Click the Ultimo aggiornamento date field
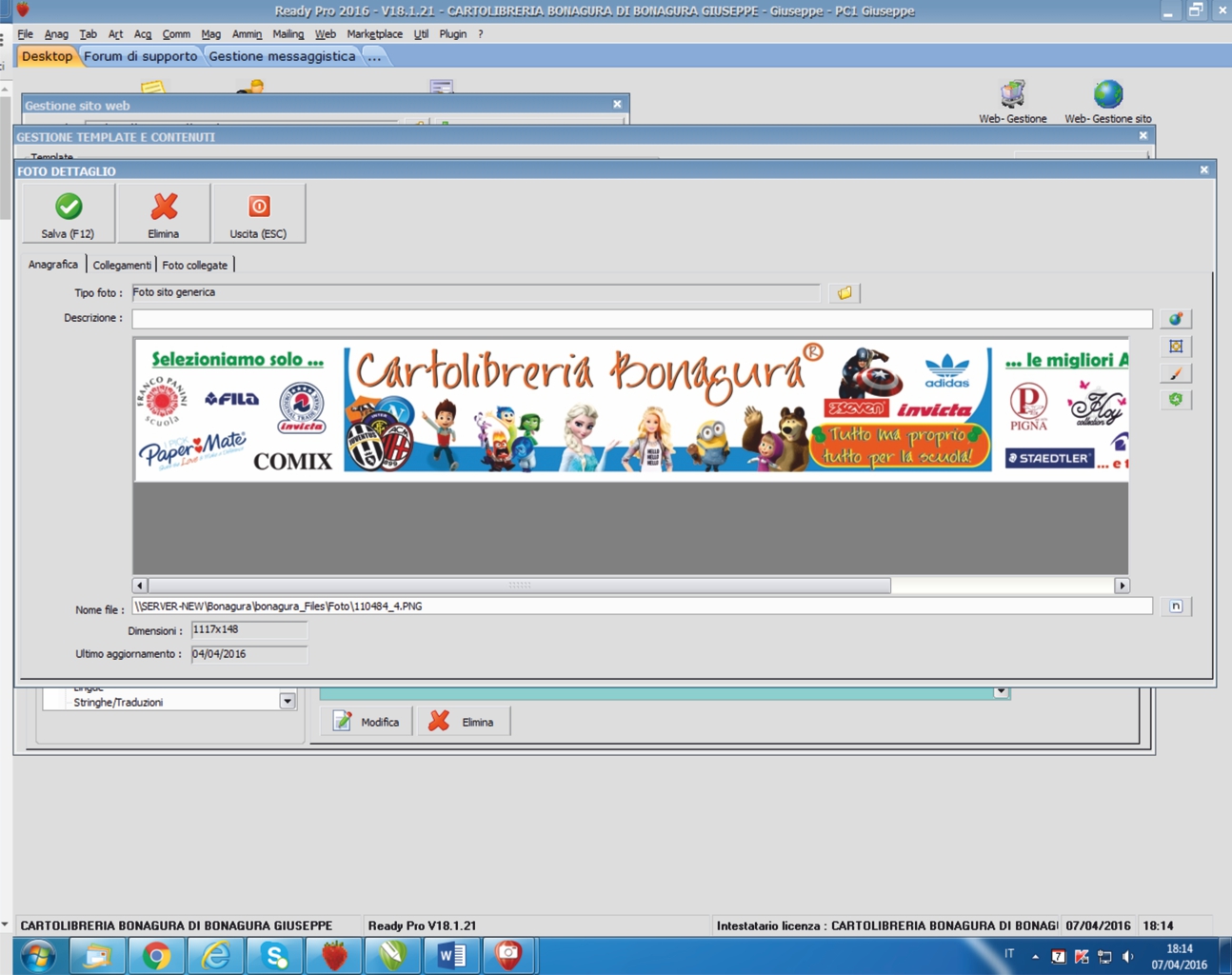The image size is (1232, 975). tap(248, 654)
